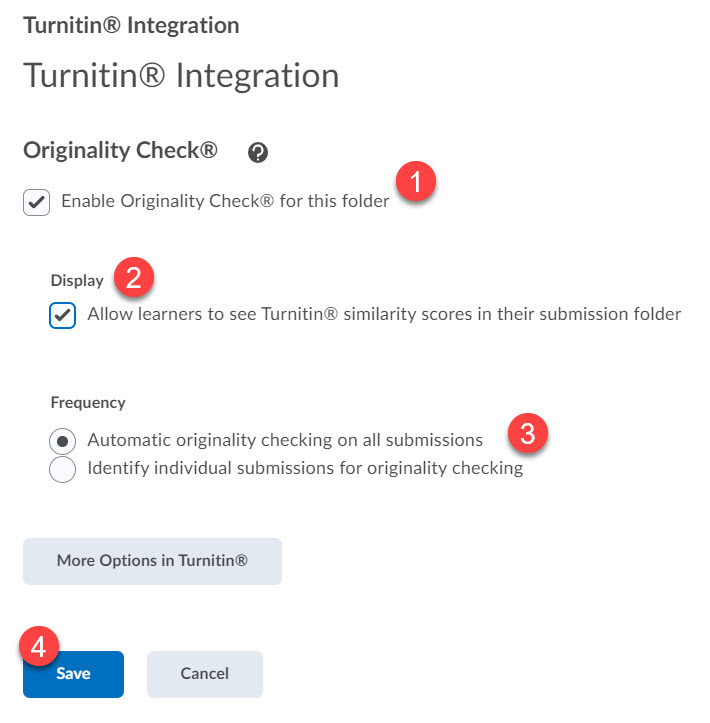The width and height of the screenshot is (710, 723).
Task: Click the Originality Check® section heading
Action: click(120, 151)
